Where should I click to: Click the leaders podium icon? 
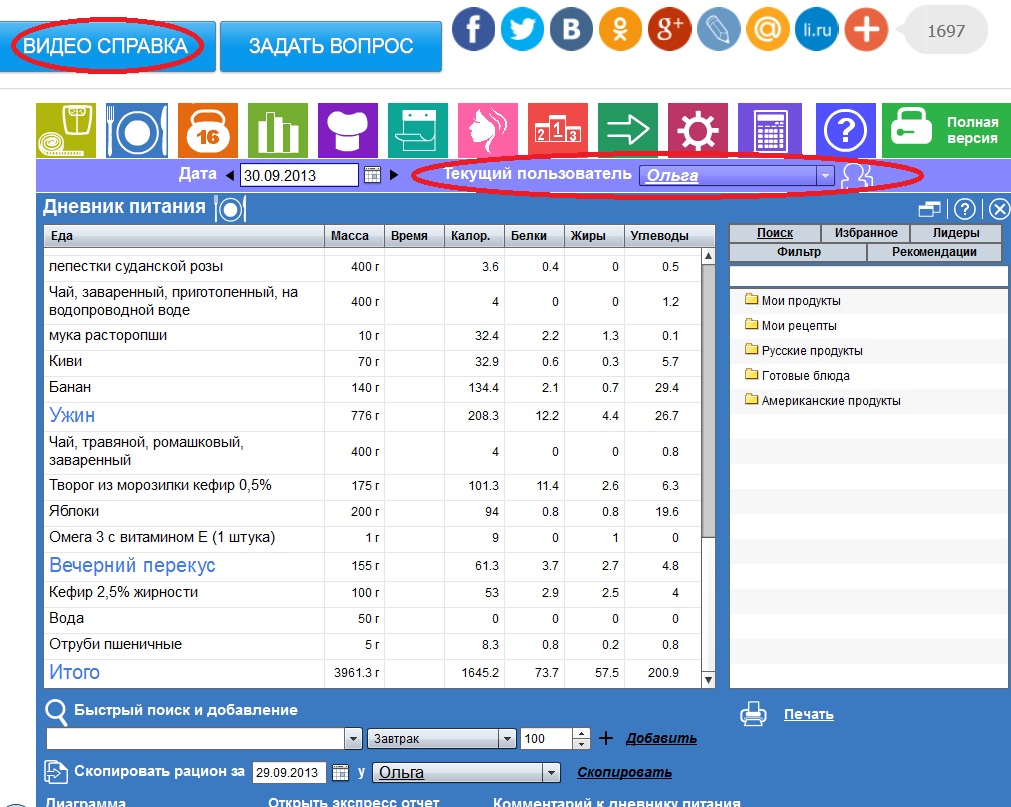557,130
